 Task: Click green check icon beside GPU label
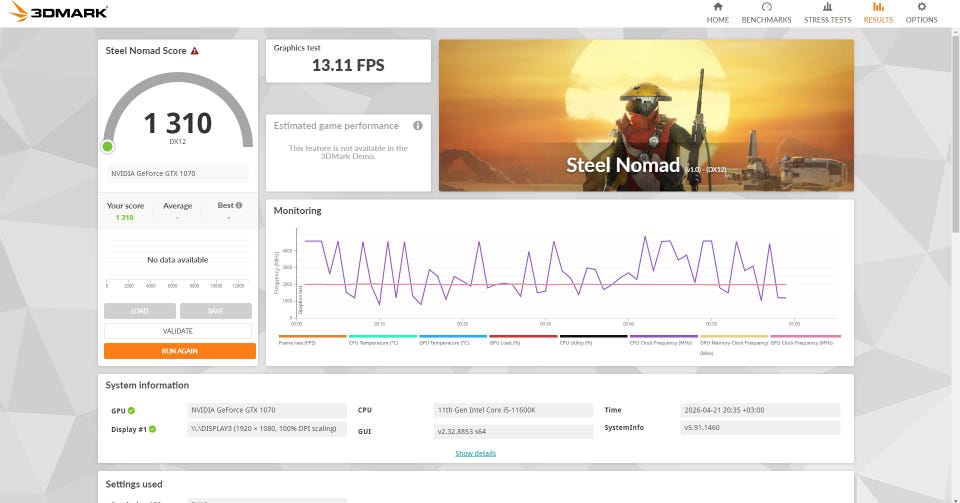131,411
